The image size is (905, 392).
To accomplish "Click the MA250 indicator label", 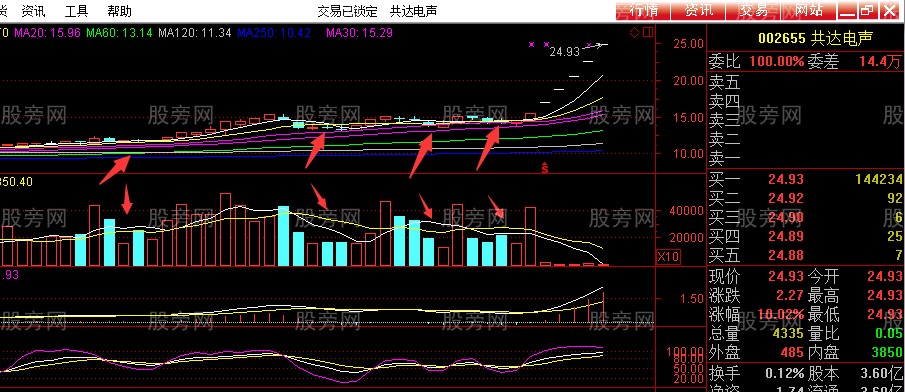I will coord(275,33).
